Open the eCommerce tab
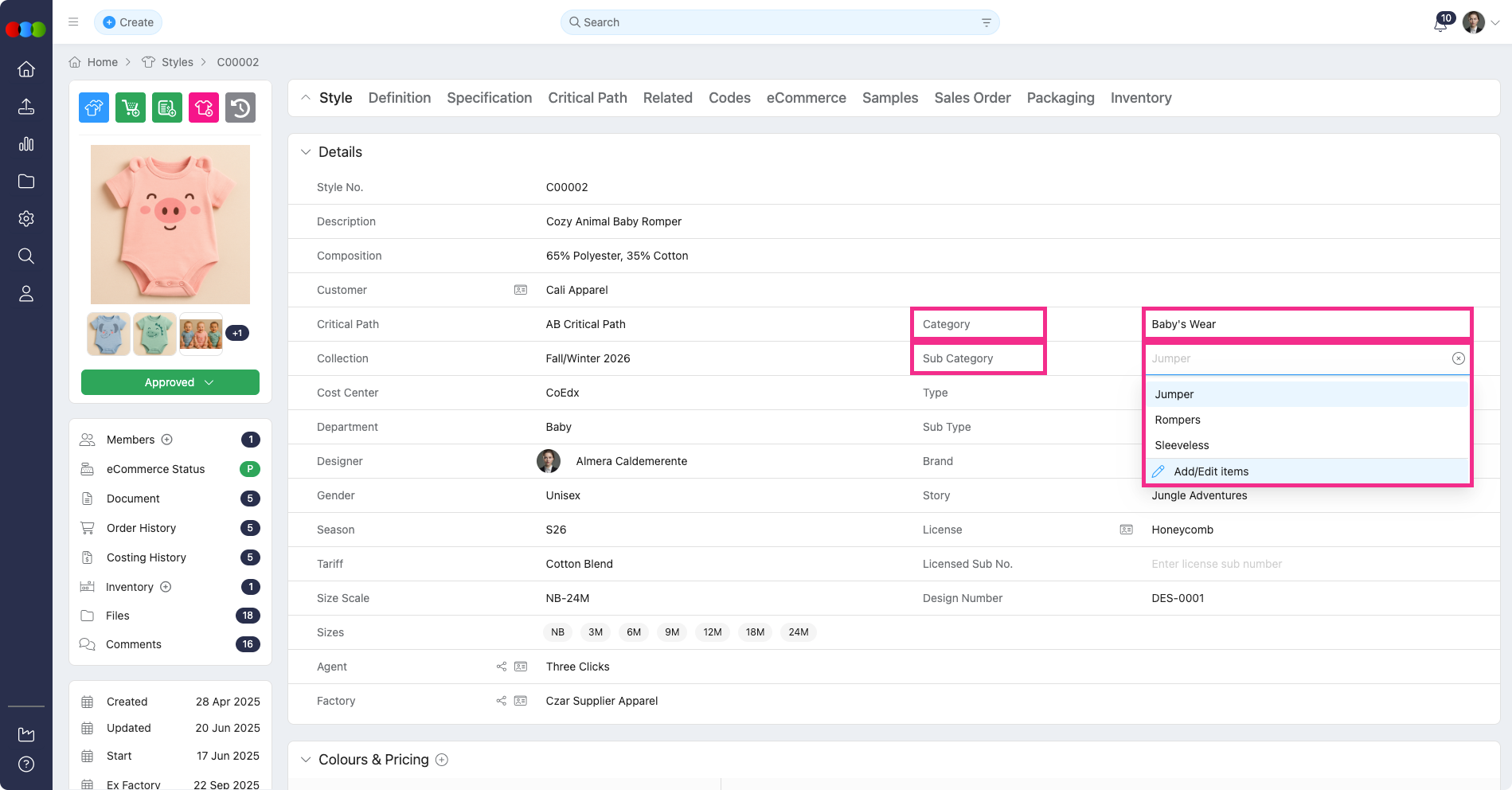 pos(806,98)
